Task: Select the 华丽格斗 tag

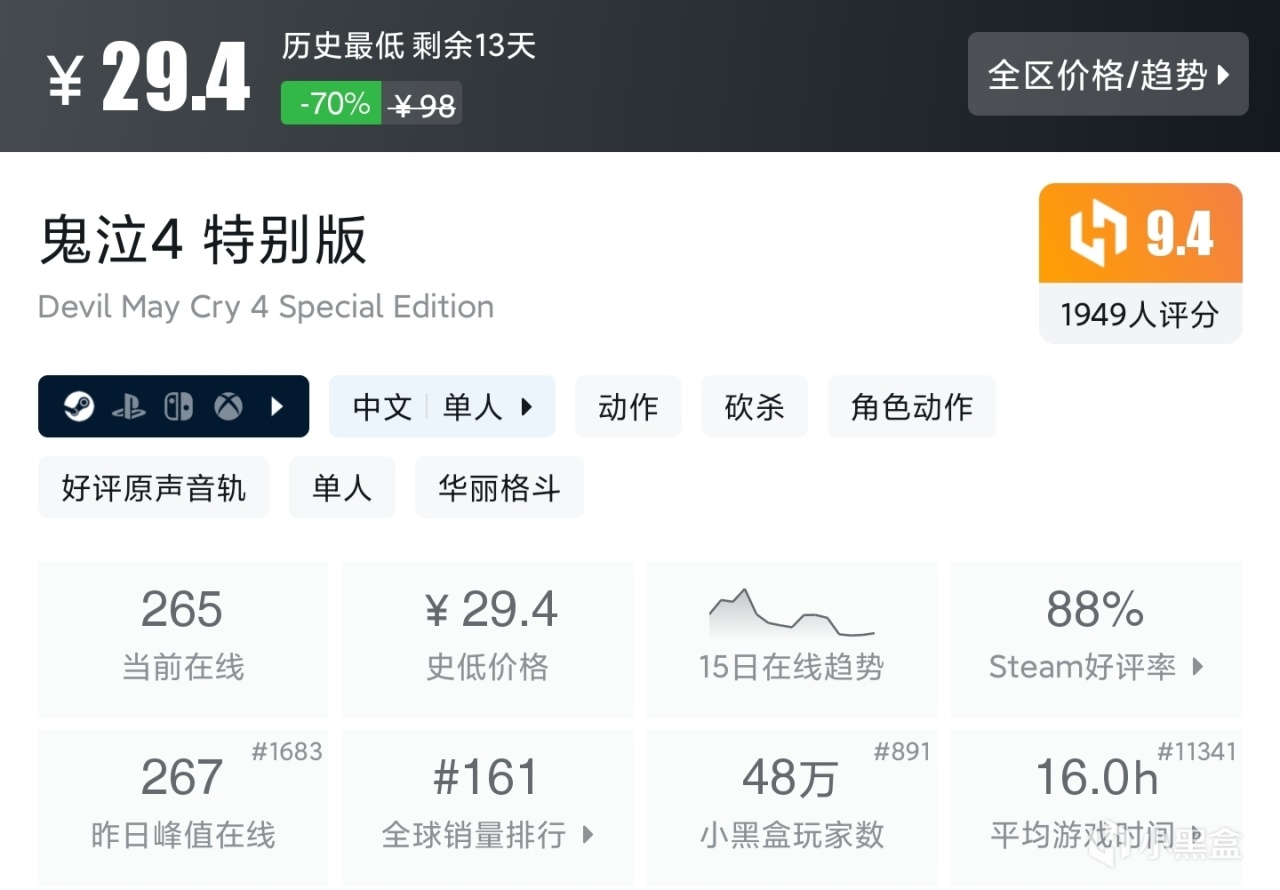Action: pyautogui.click(x=499, y=487)
